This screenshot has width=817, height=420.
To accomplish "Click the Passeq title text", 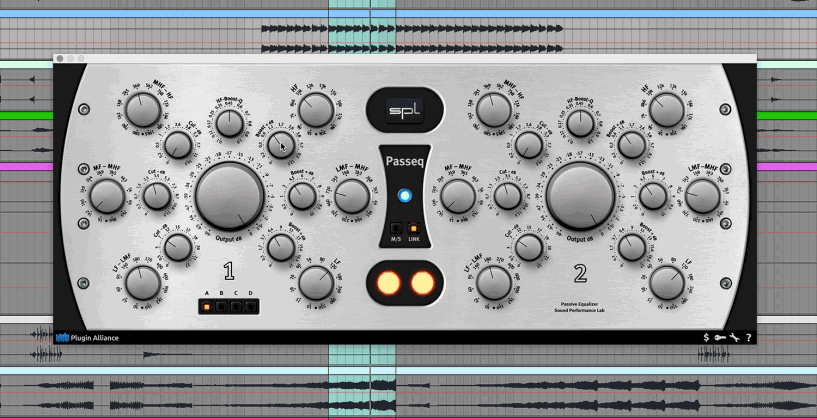I will [405, 162].
